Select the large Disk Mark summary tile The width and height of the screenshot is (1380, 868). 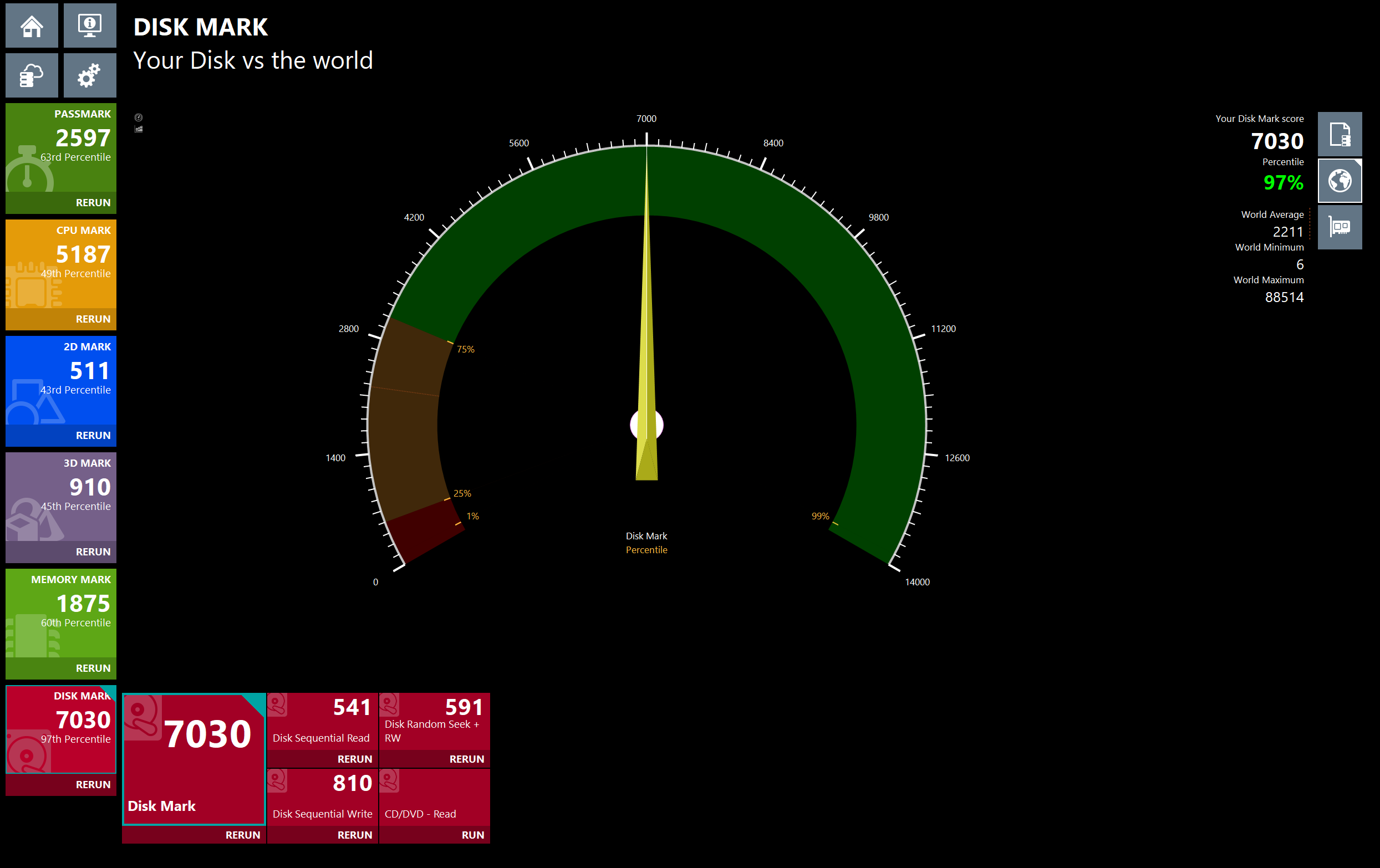click(193, 759)
